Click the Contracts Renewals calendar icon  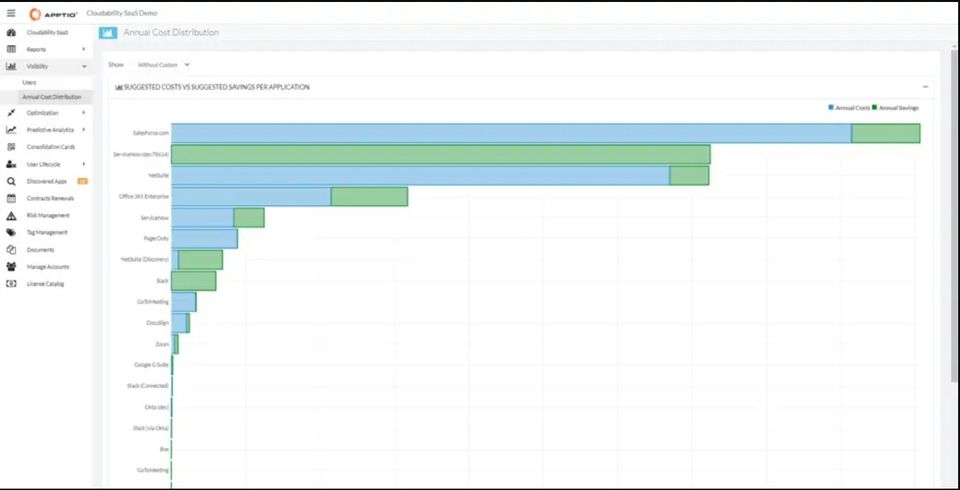[11, 198]
